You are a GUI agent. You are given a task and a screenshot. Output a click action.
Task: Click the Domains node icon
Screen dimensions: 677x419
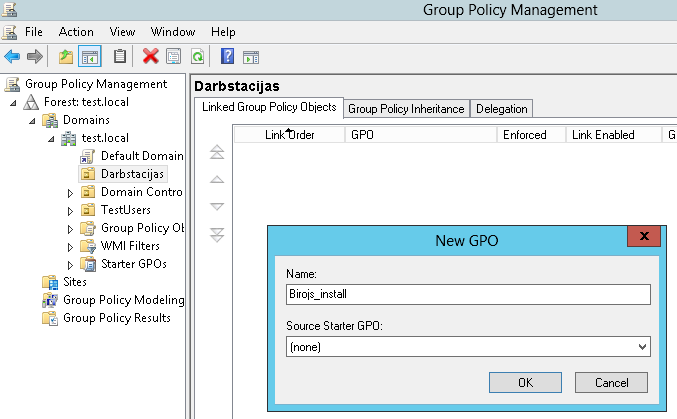click(50, 120)
